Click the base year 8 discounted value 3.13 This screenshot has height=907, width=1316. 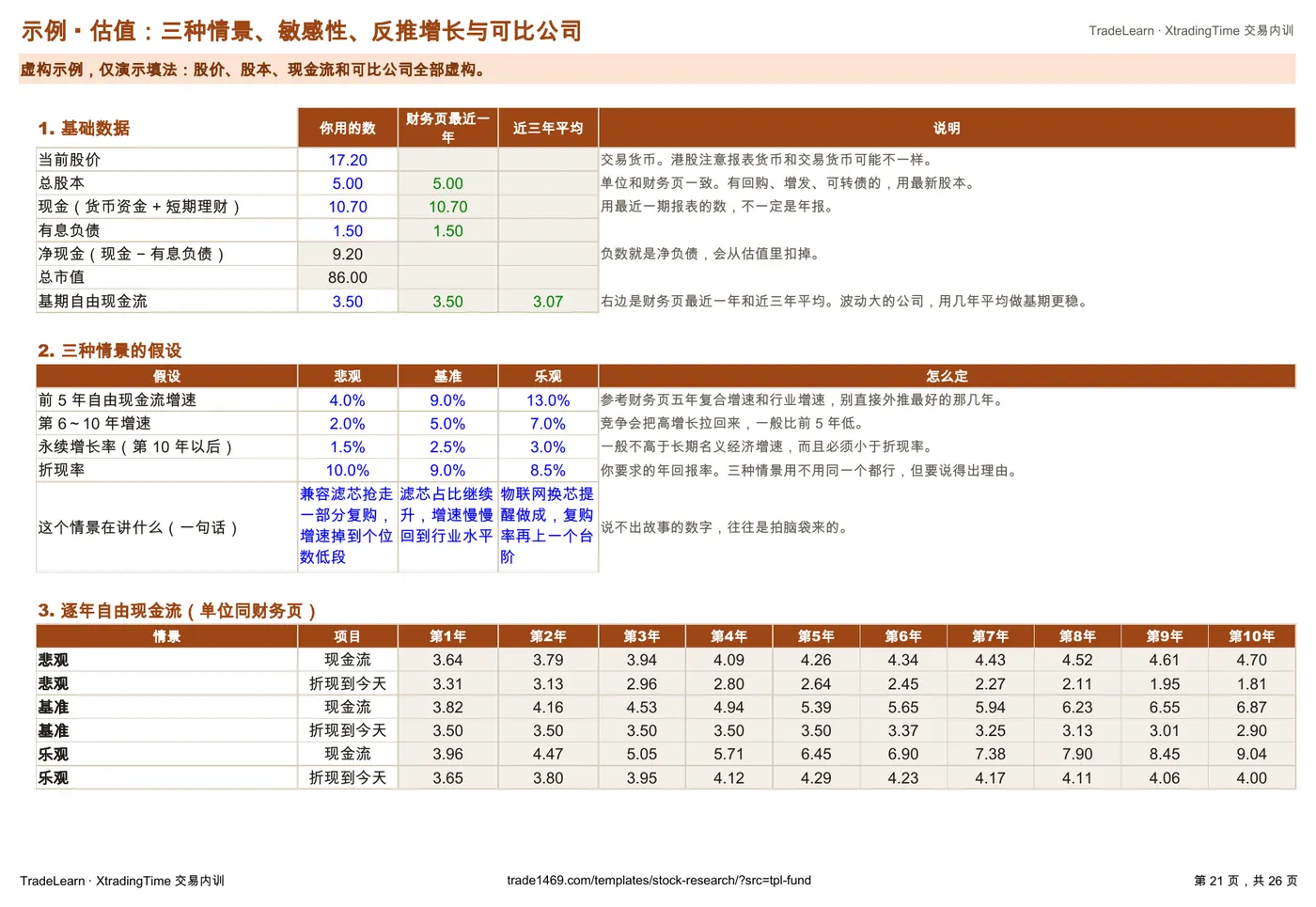point(1077,731)
